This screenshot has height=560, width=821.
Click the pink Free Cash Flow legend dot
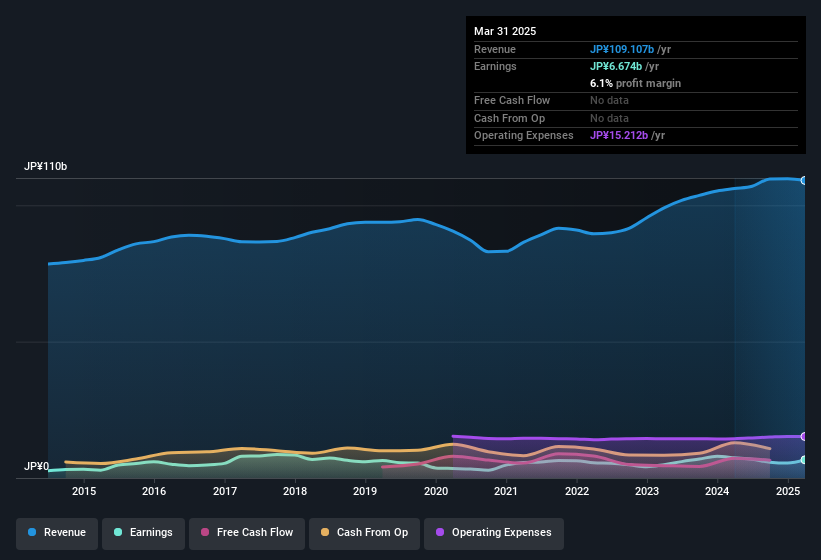pyautogui.click(x=205, y=532)
